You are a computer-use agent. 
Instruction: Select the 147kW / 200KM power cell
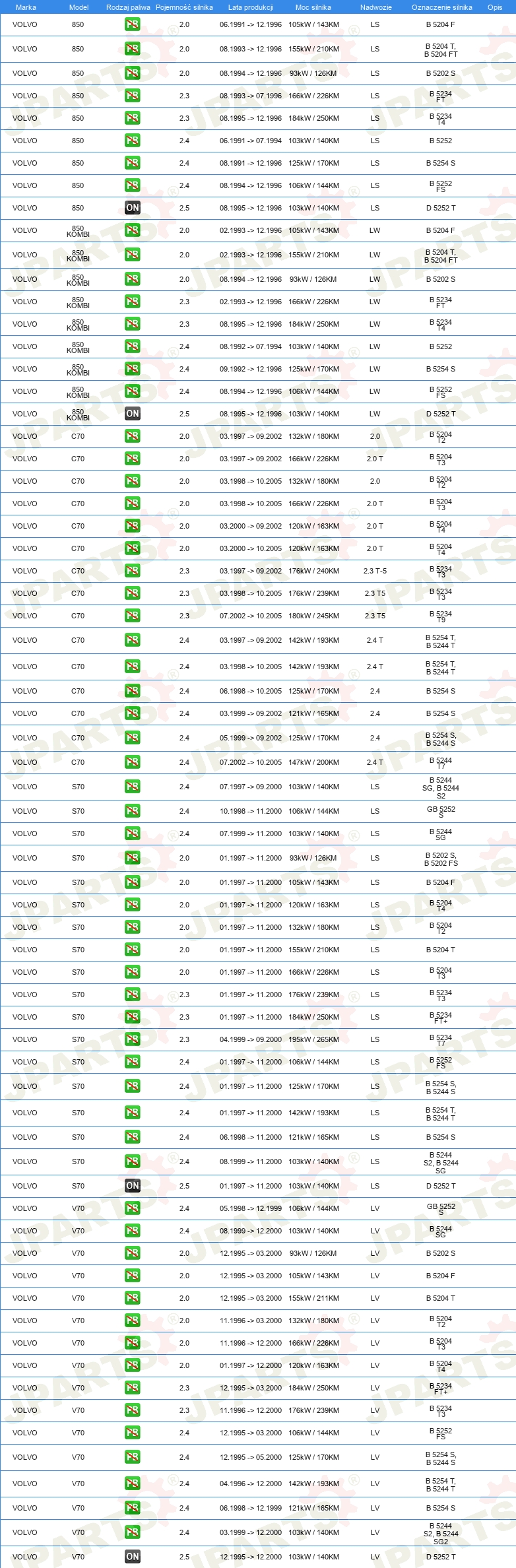click(x=314, y=762)
